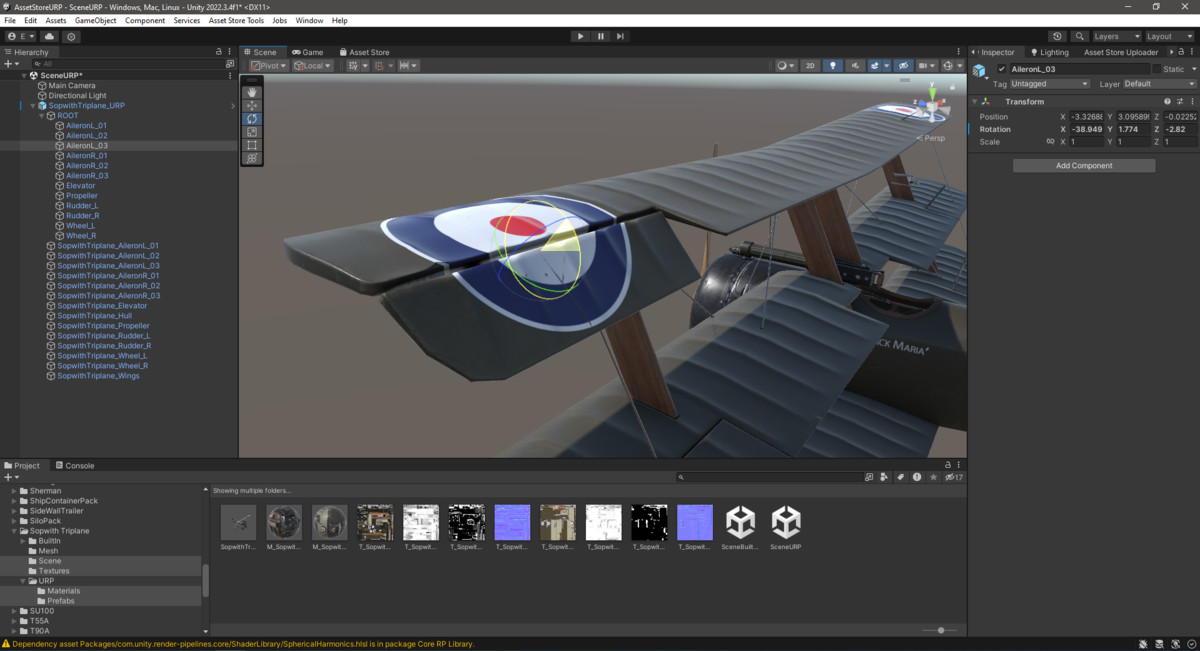
Task: Click the Step frame button
Action: click(620, 36)
